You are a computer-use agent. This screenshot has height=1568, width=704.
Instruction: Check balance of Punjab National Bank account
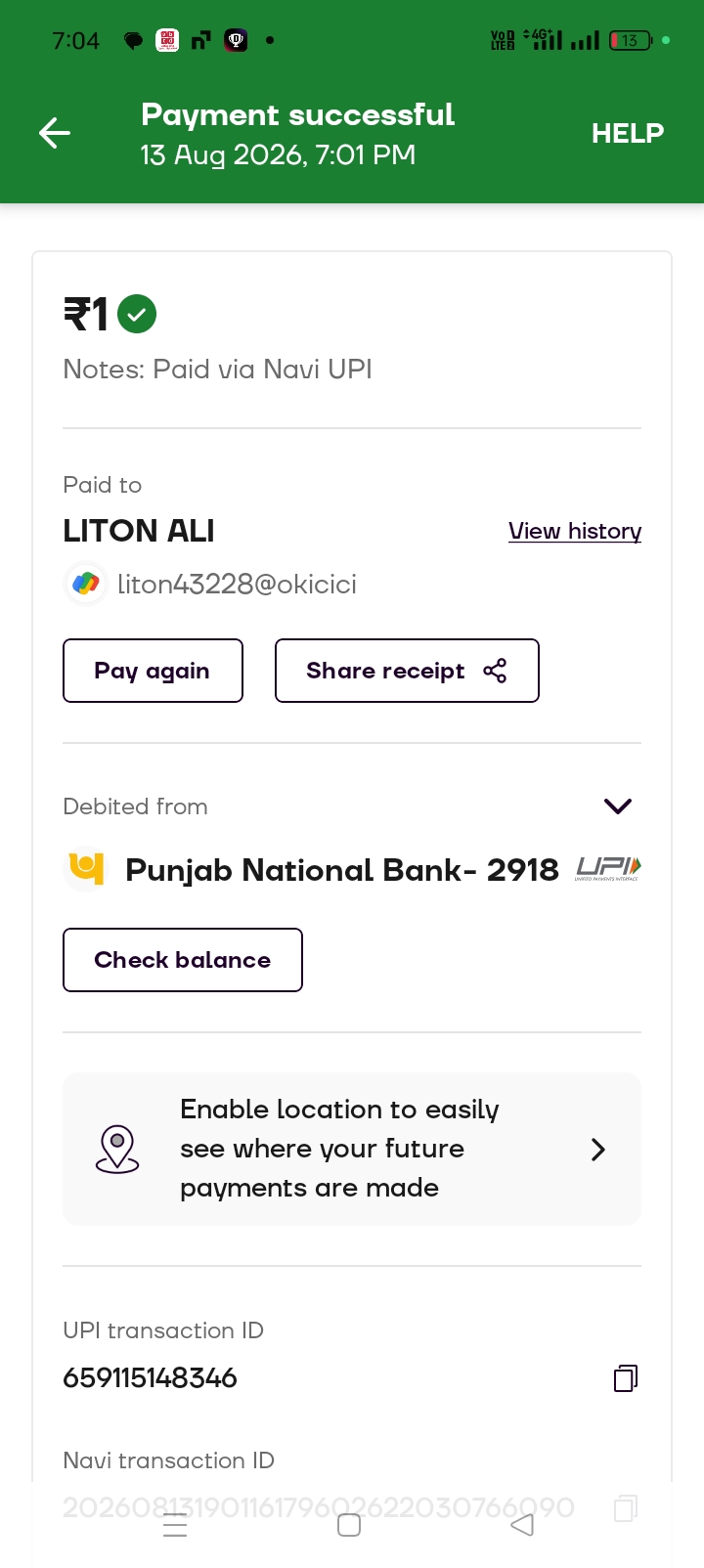(x=183, y=960)
